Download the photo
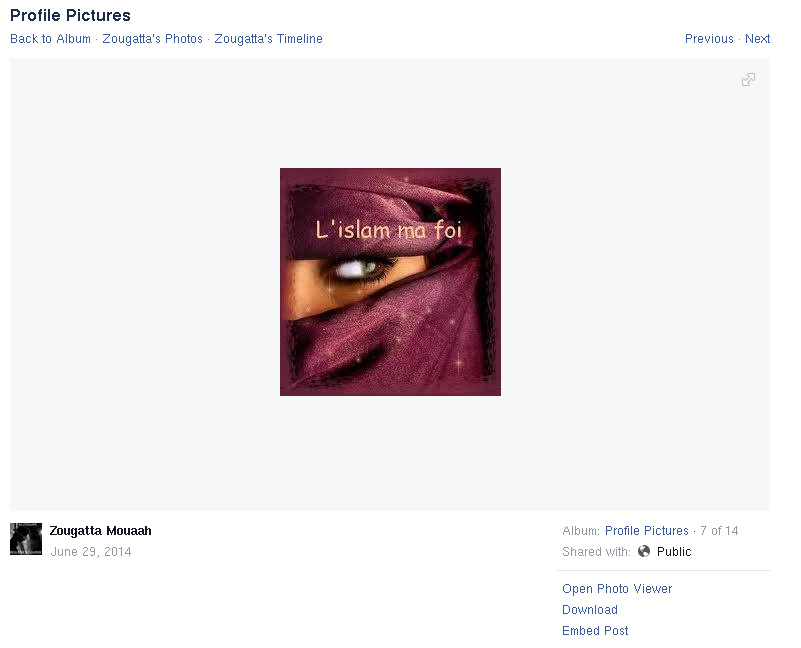801x648 pixels. [x=590, y=610]
